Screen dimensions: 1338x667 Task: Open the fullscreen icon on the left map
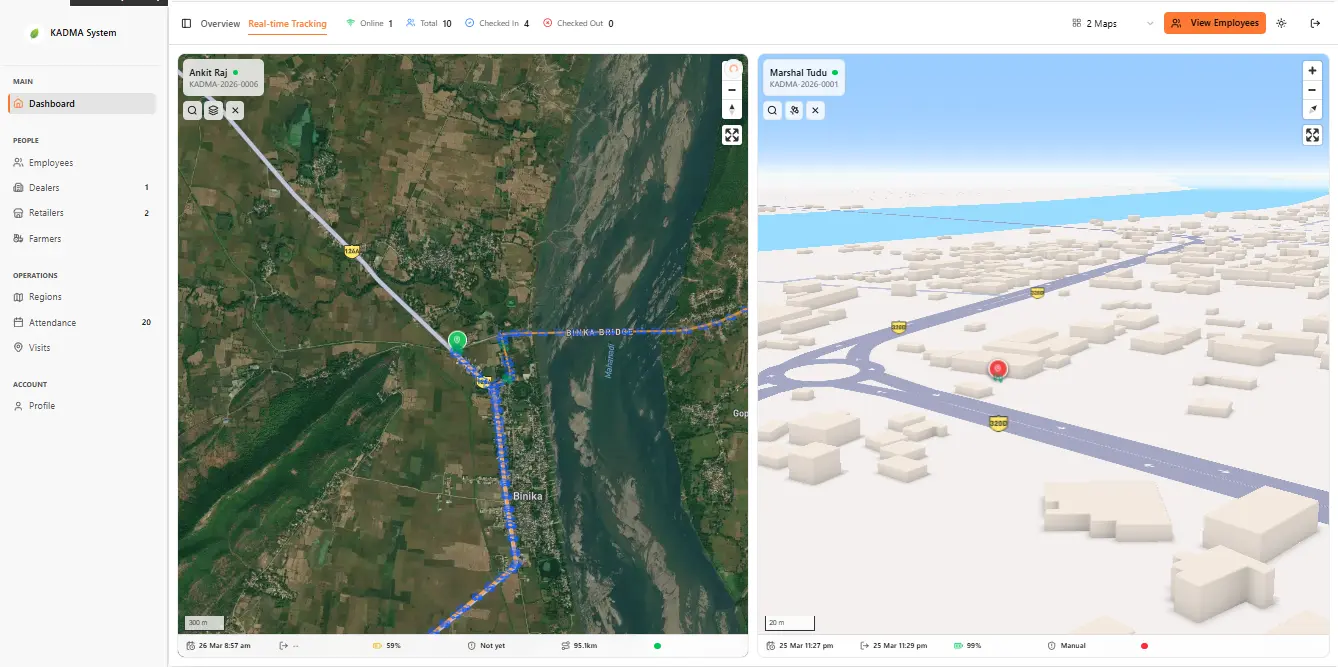[731, 134]
